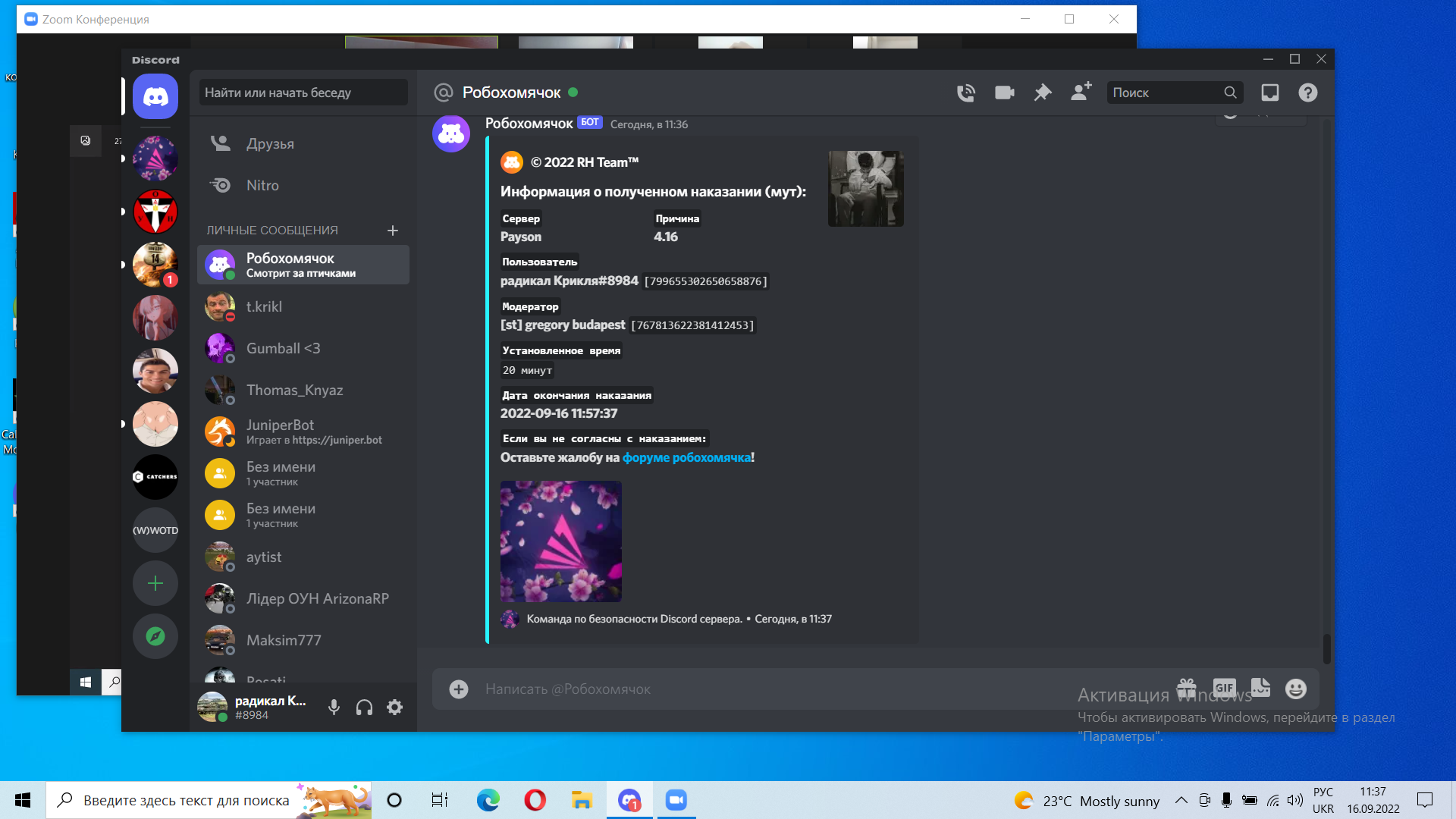Open the Discord inbox
1456x819 pixels.
pyautogui.click(x=1269, y=93)
